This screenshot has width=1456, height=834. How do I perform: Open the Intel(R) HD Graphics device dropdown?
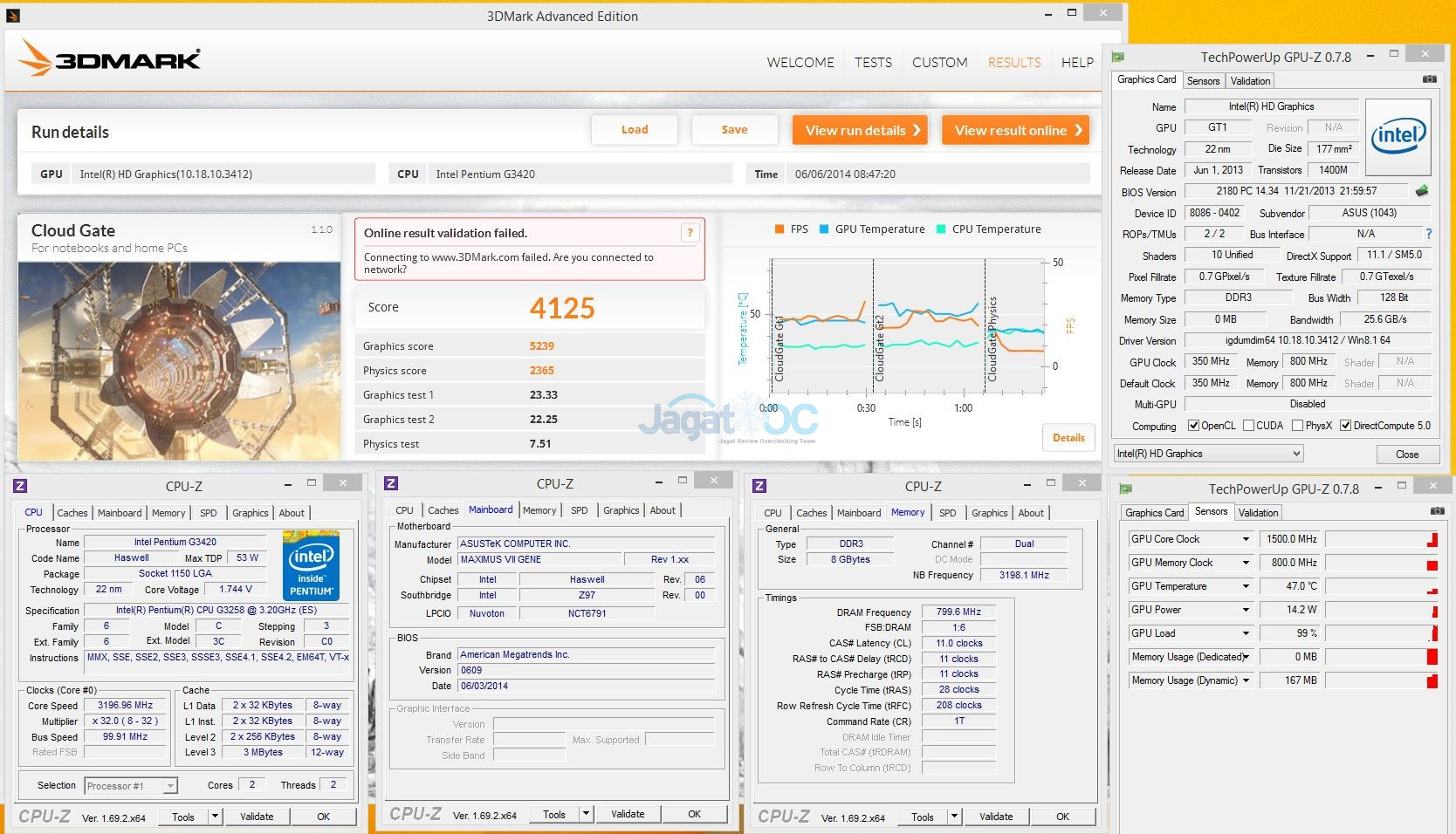coord(1208,454)
